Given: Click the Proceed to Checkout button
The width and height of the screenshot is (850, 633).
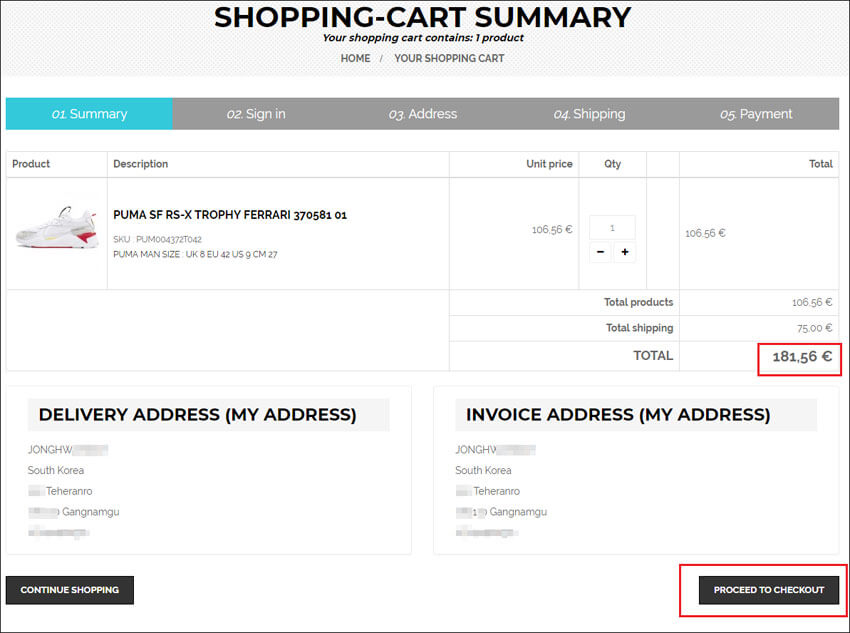Looking at the screenshot, I should coord(769,590).
